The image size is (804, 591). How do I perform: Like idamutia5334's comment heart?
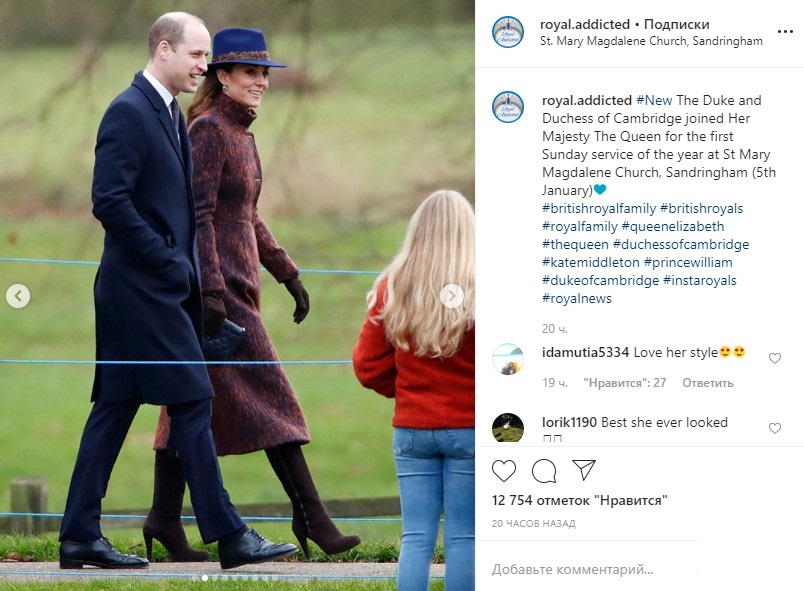(775, 358)
